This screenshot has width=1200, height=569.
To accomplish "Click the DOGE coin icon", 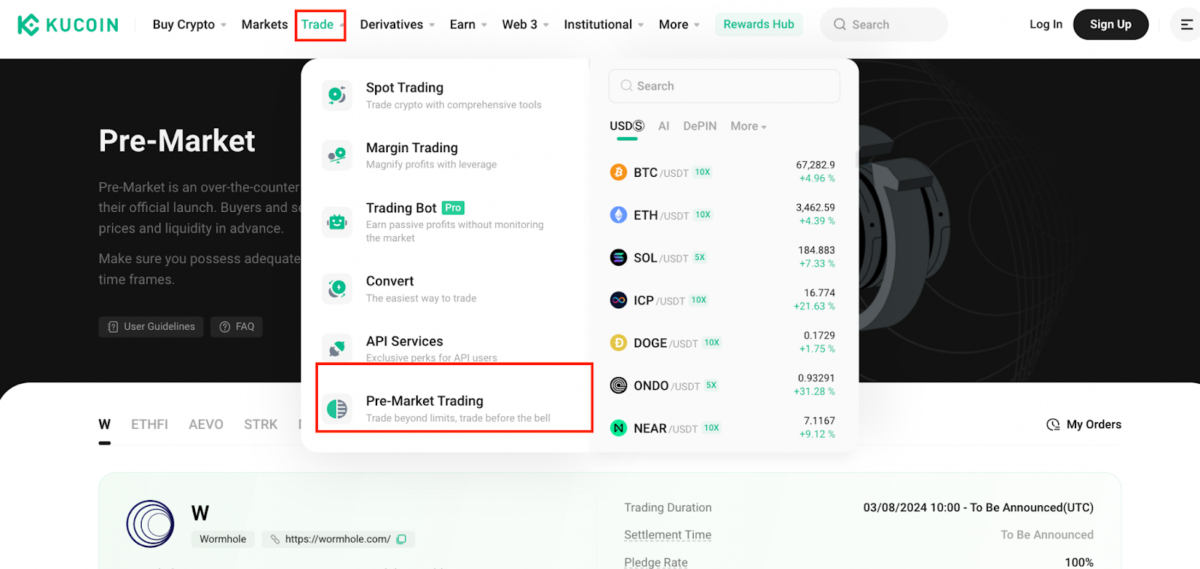I will (x=618, y=343).
